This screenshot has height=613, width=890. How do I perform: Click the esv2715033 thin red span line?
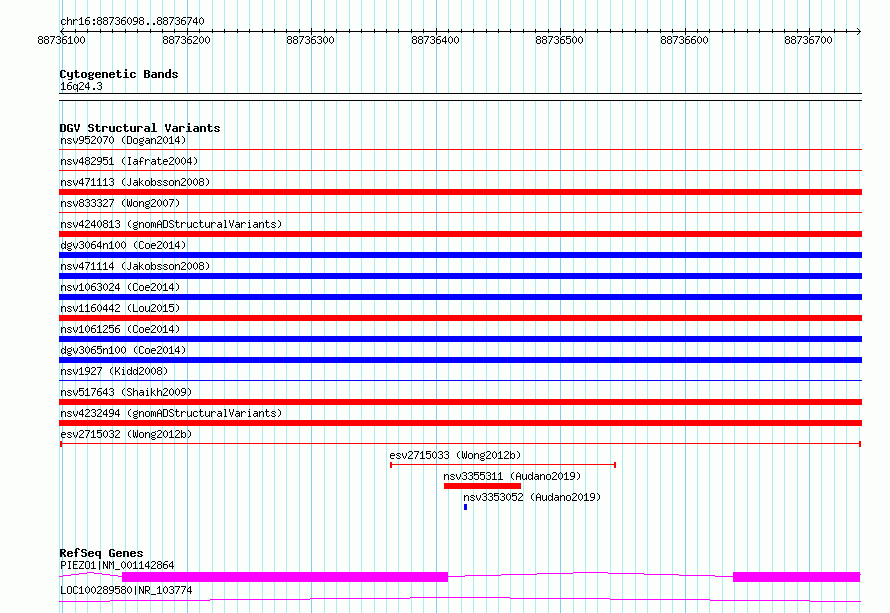[x=503, y=465]
